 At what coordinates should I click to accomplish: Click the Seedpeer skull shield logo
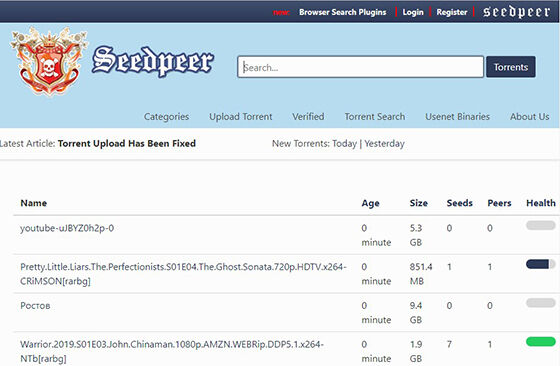[49, 61]
